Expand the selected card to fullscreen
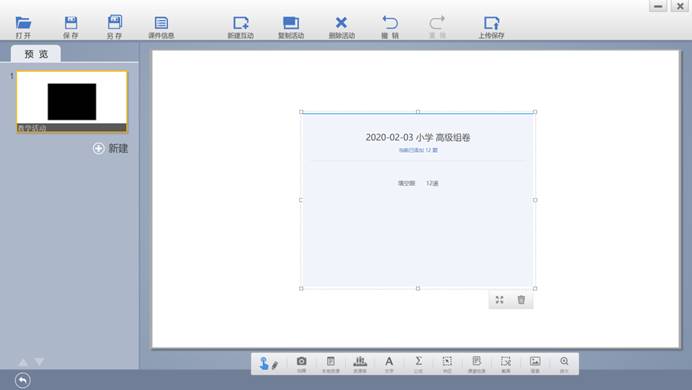The height and width of the screenshot is (390, 692). click(499, 300)
